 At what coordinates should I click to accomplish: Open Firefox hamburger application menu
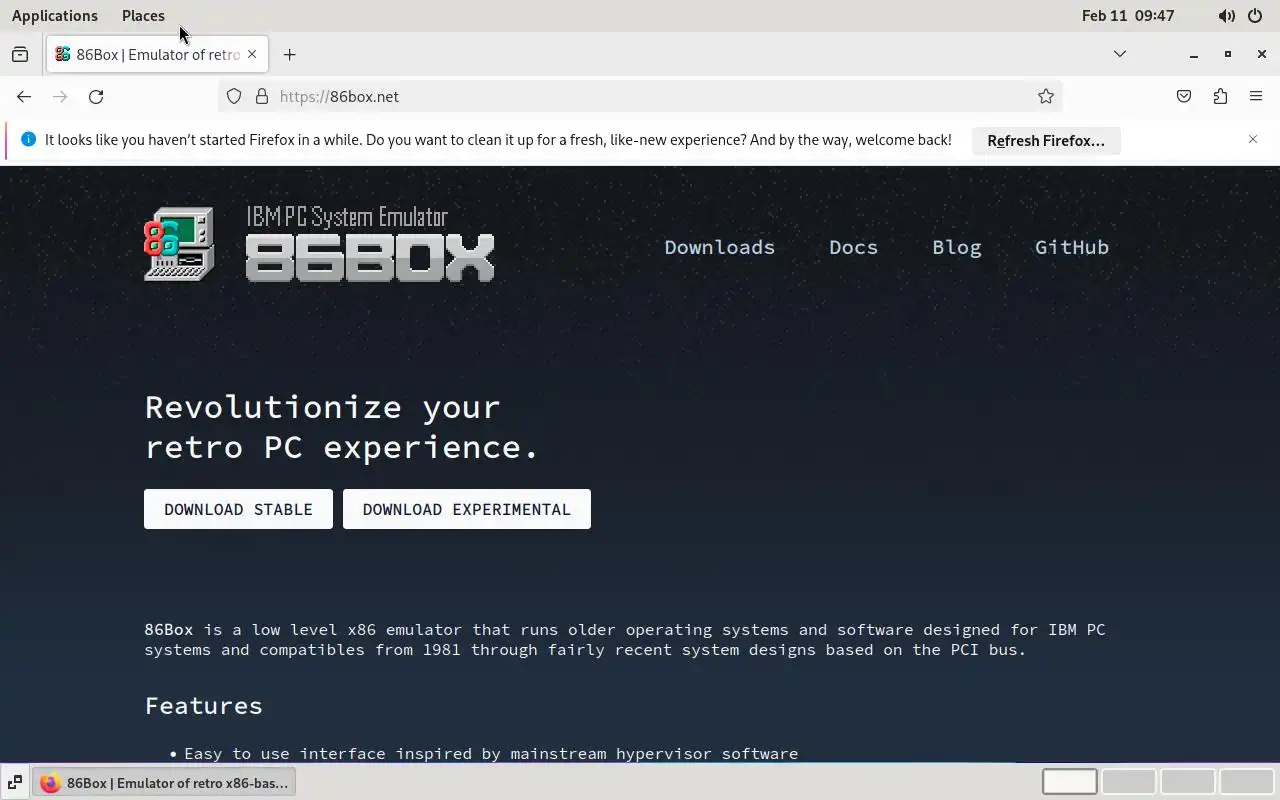[x=1256, y=97]
